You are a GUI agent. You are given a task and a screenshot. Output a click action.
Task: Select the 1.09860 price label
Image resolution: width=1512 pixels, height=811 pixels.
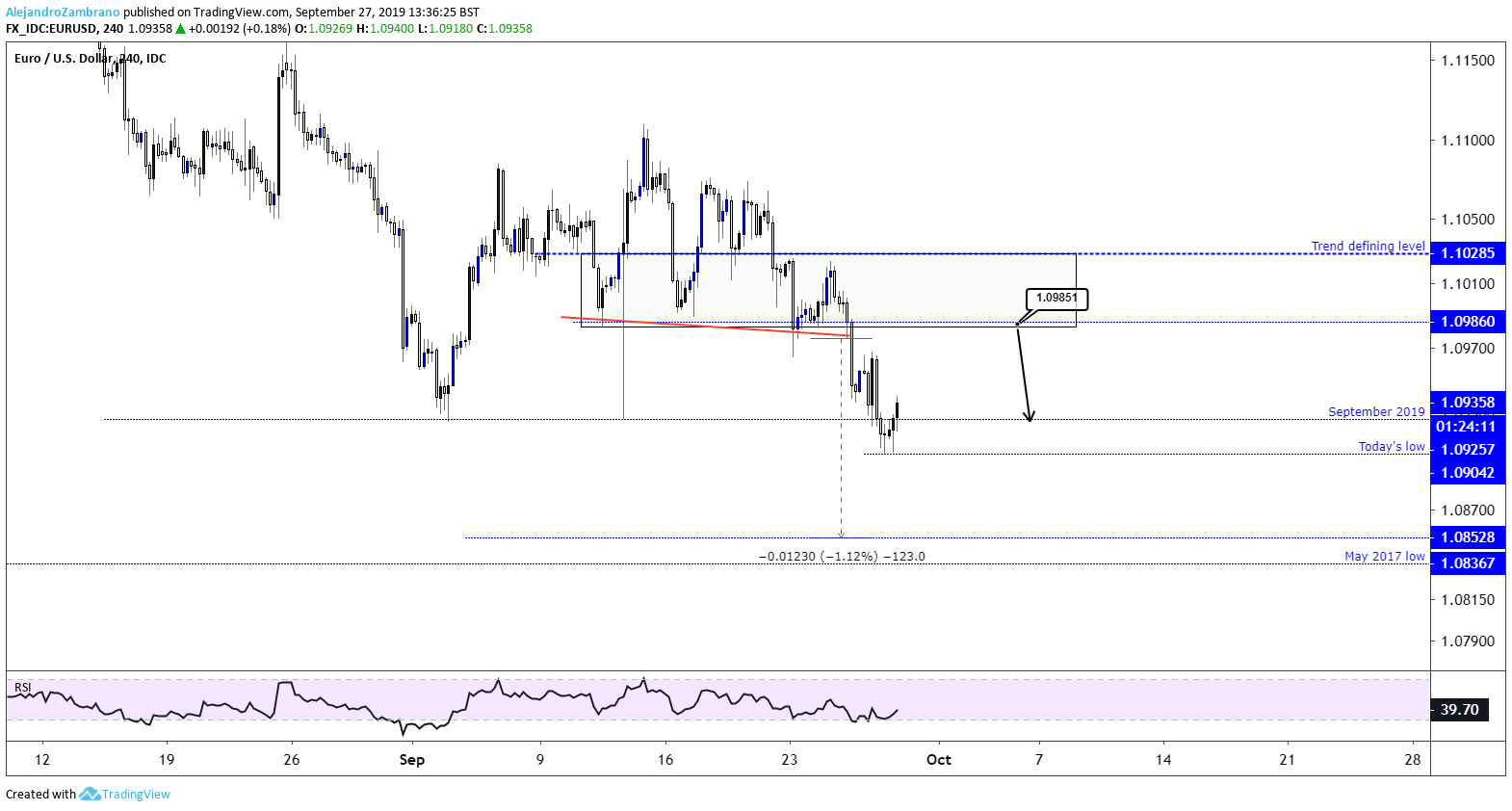click(x=1468, y=322)
